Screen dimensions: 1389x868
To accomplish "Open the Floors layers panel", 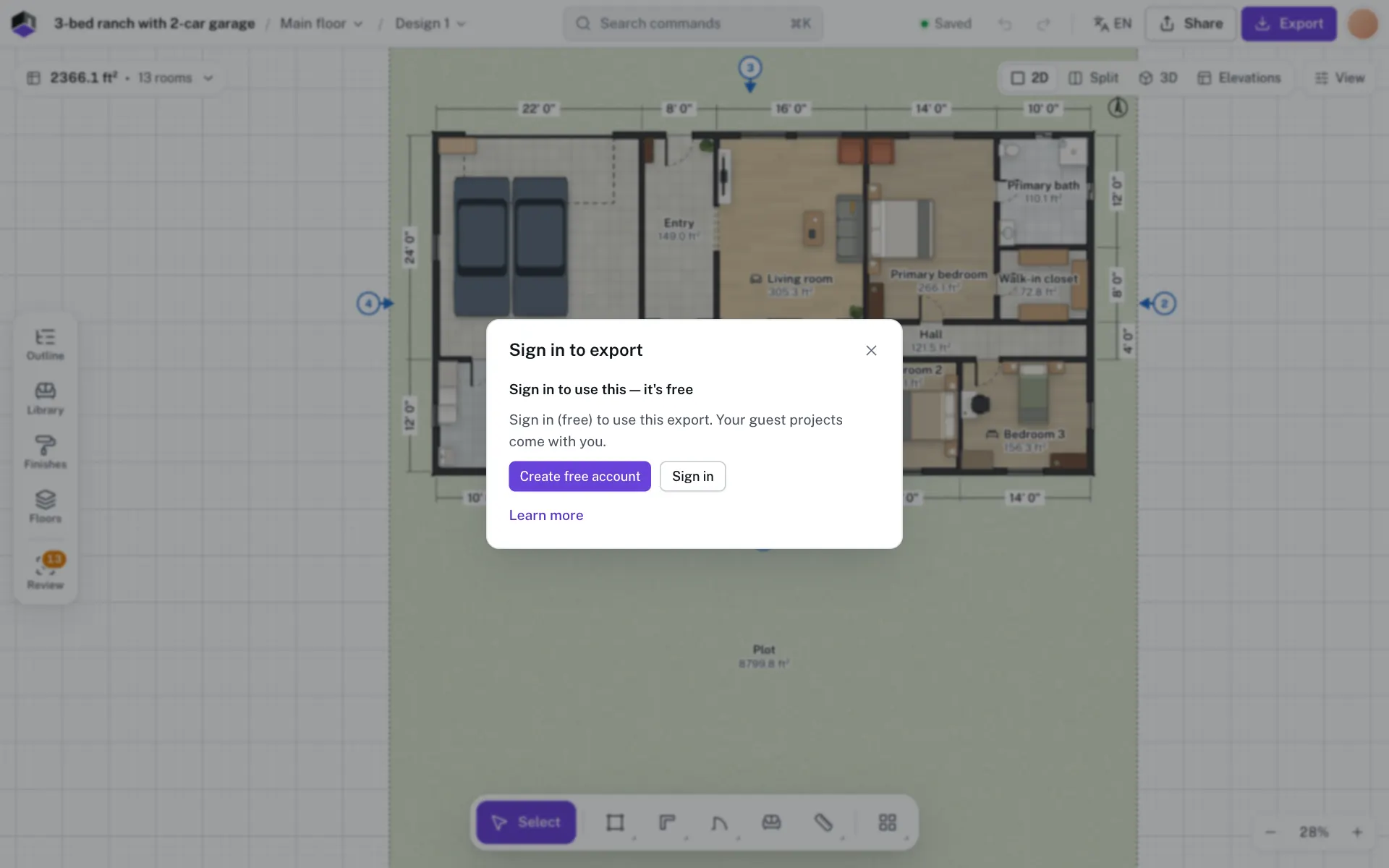I will 45,507.
